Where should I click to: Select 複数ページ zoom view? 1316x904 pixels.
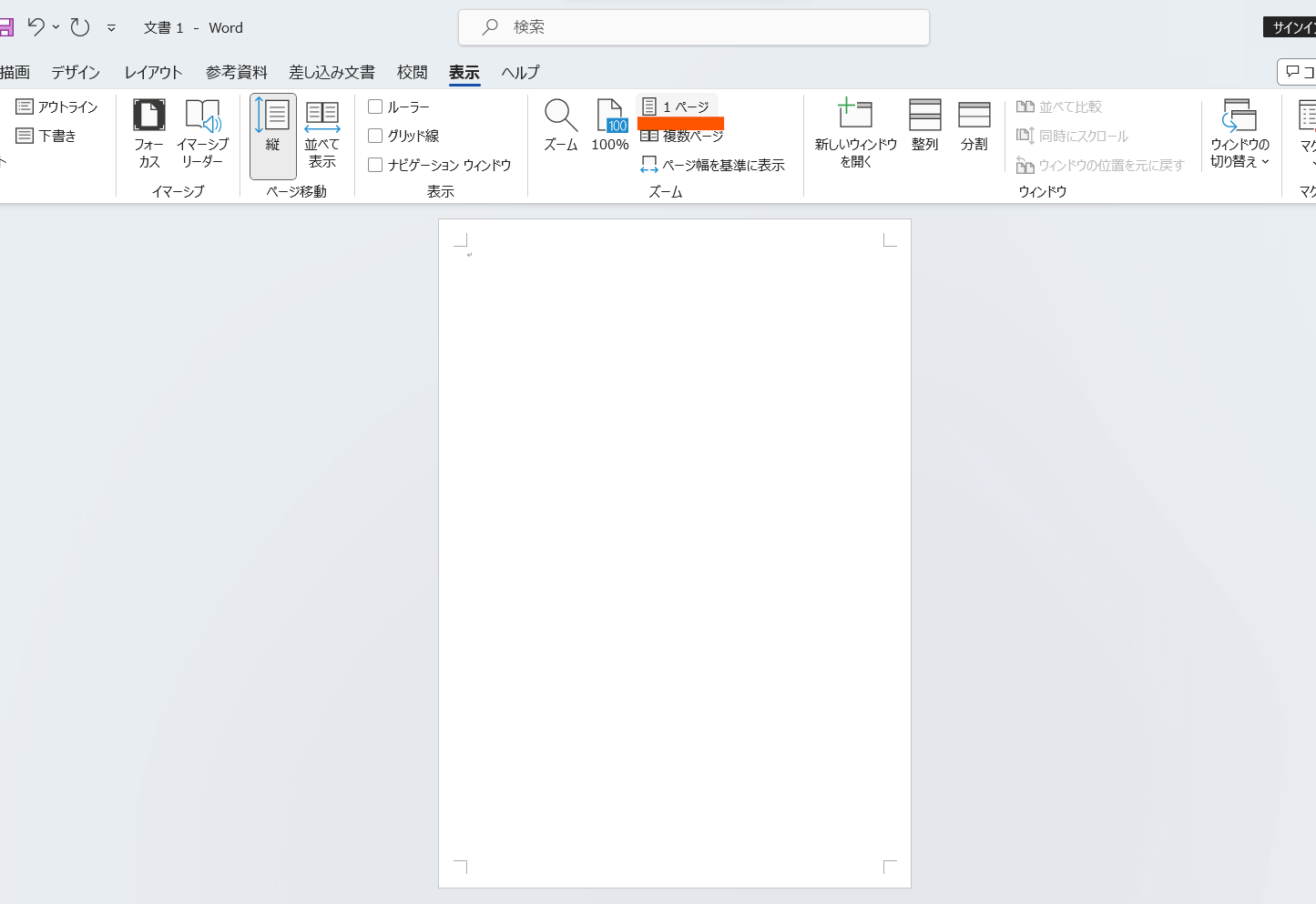coord(682,136)
